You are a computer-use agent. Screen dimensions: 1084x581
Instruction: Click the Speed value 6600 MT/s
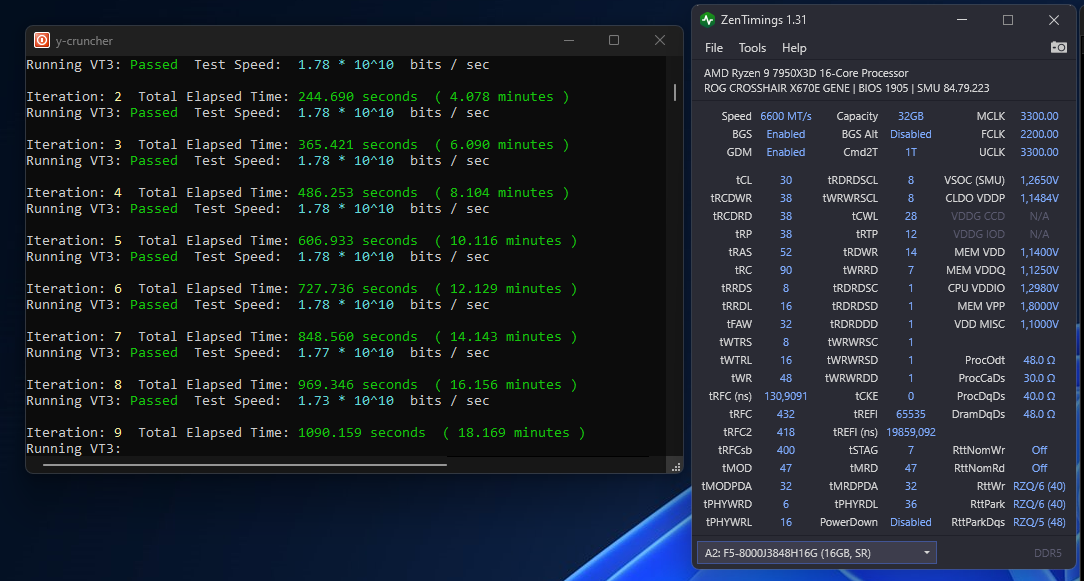click(786, 116)
